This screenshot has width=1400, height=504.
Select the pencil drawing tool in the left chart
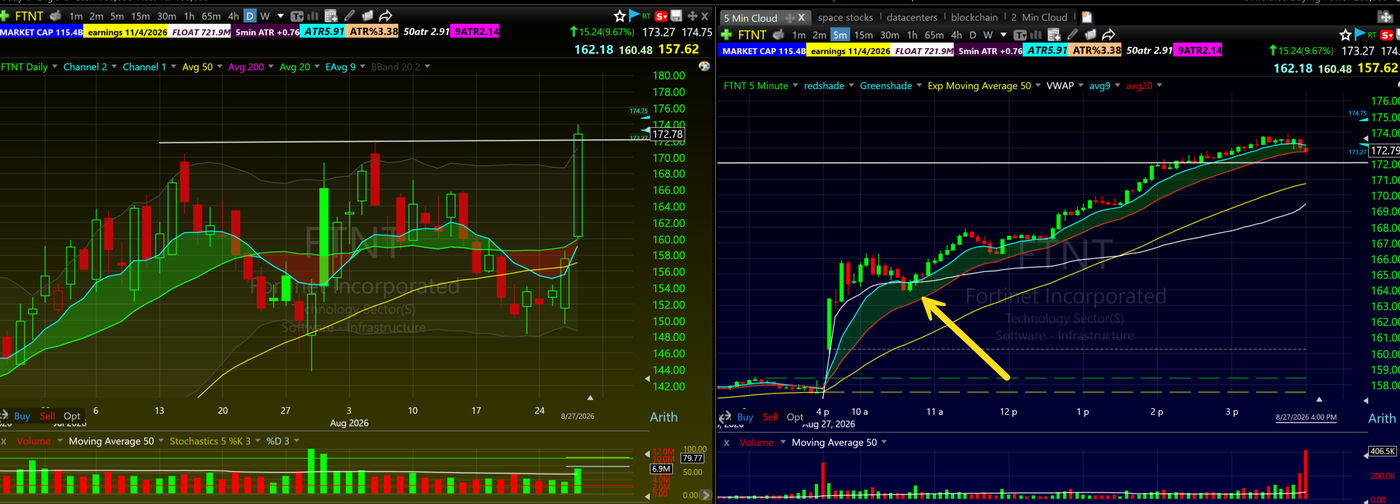tap(349, 16)
